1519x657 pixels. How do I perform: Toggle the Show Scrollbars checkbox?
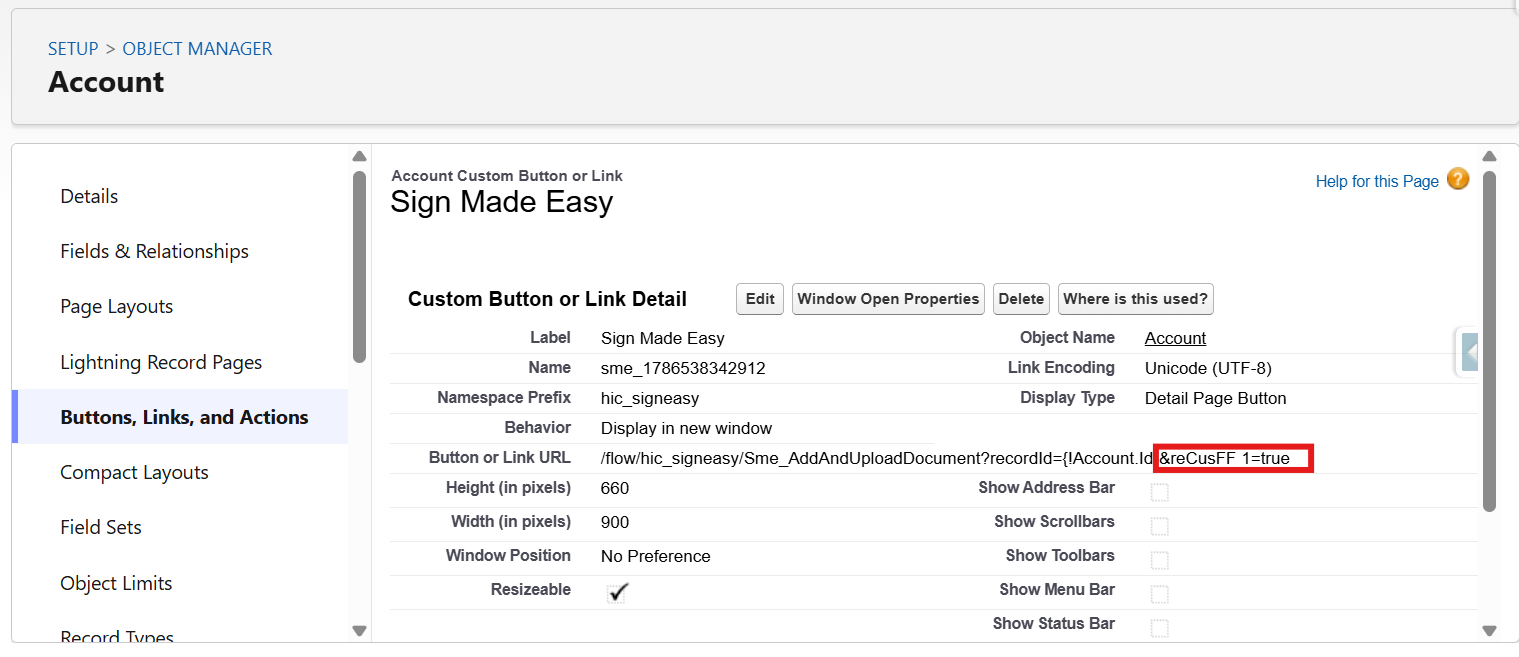1159,526
